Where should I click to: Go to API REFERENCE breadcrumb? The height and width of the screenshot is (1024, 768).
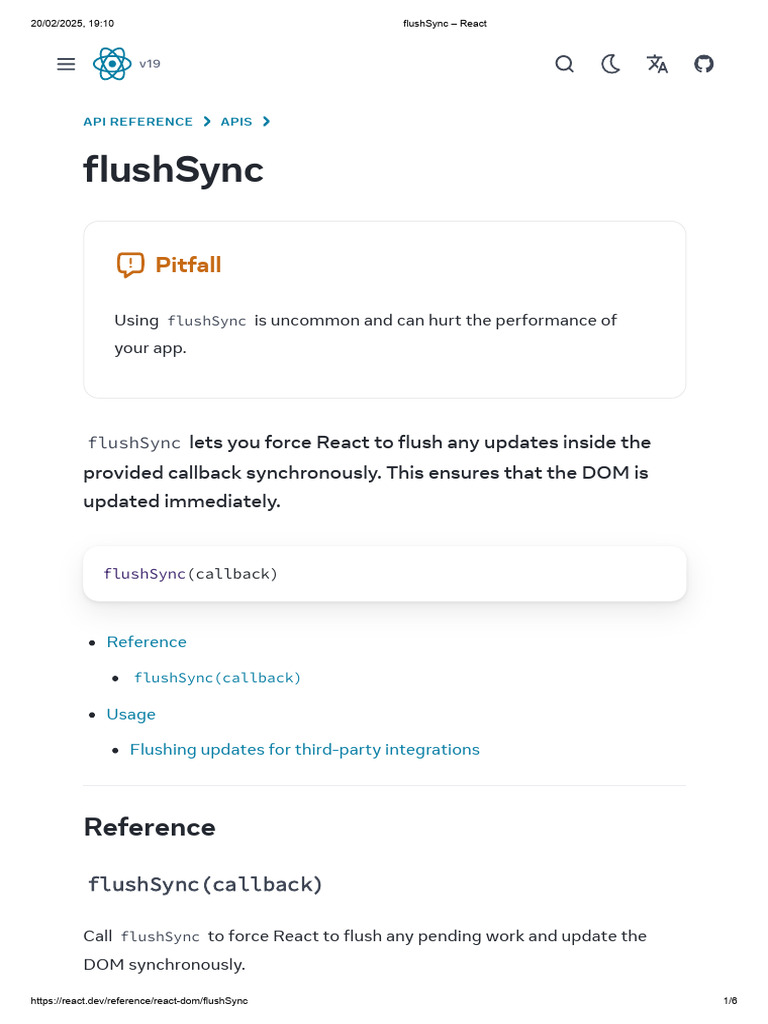138,122
